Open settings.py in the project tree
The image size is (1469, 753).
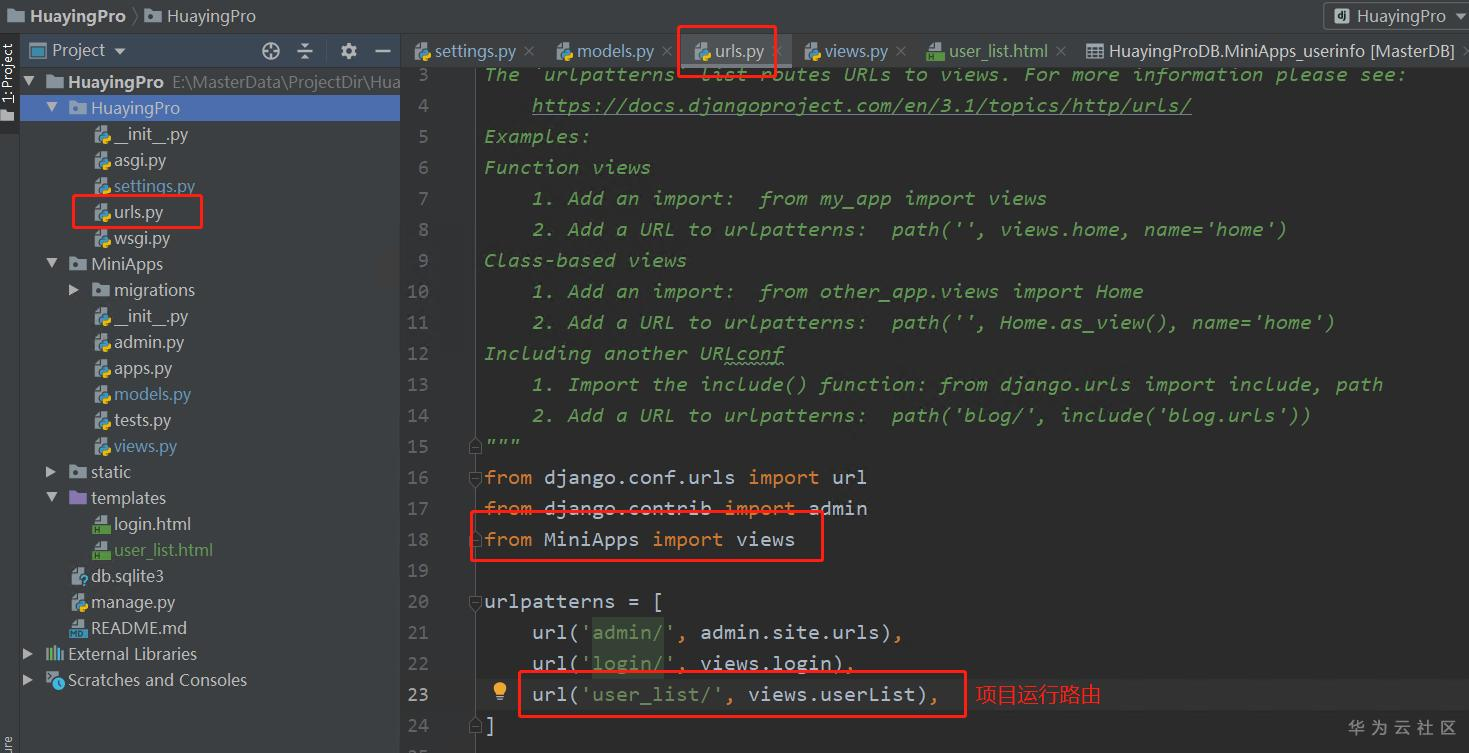tap(154, 186)
